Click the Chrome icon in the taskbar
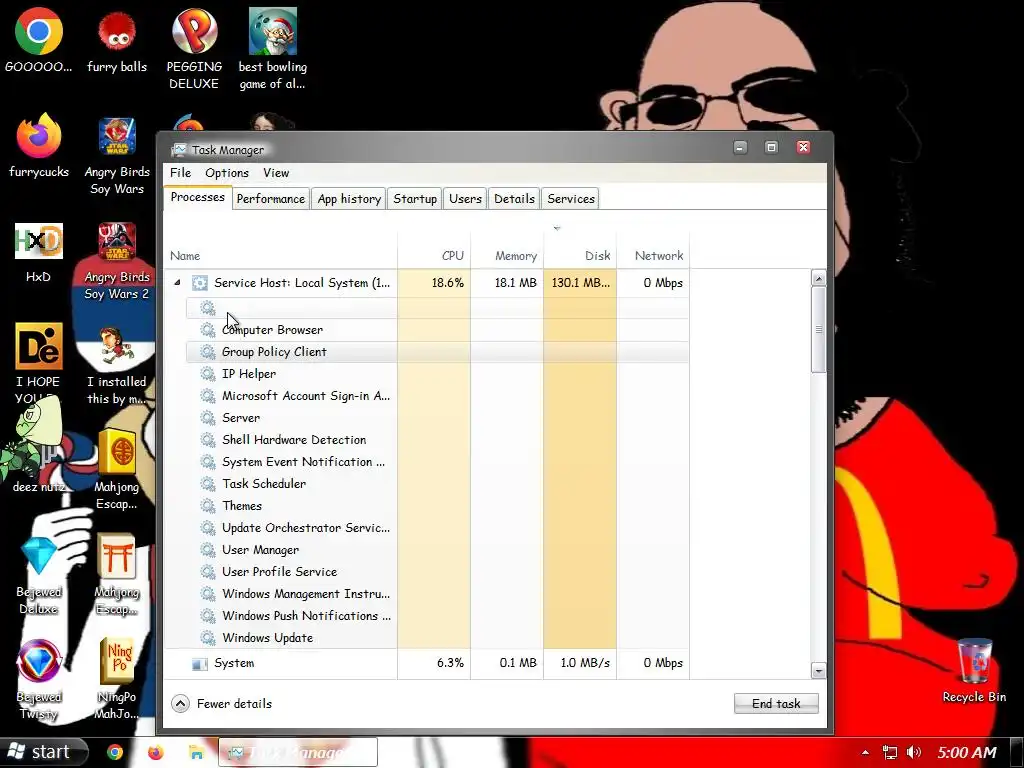Image resolution: width=1024 pixels, height=768 pixels. [115, 752]
